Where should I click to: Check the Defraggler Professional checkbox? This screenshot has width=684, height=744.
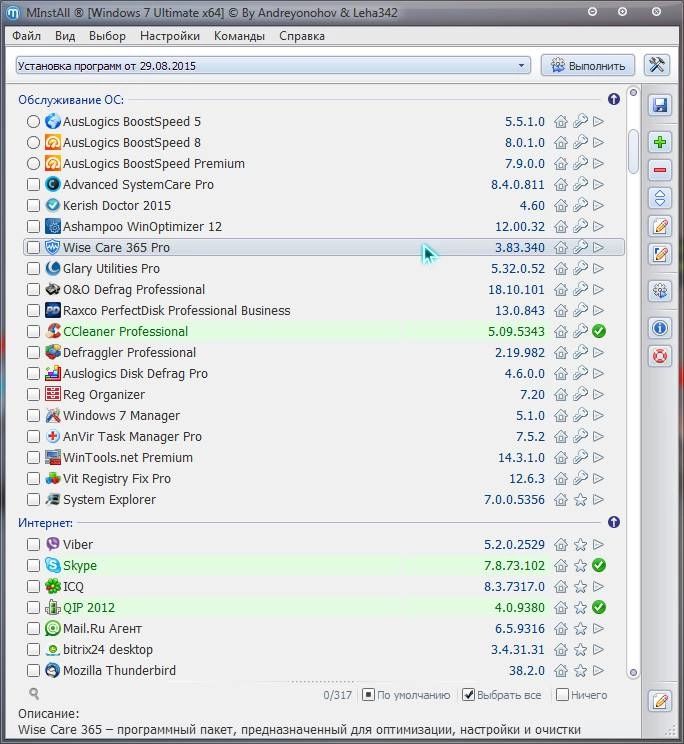tap(33, 353)
